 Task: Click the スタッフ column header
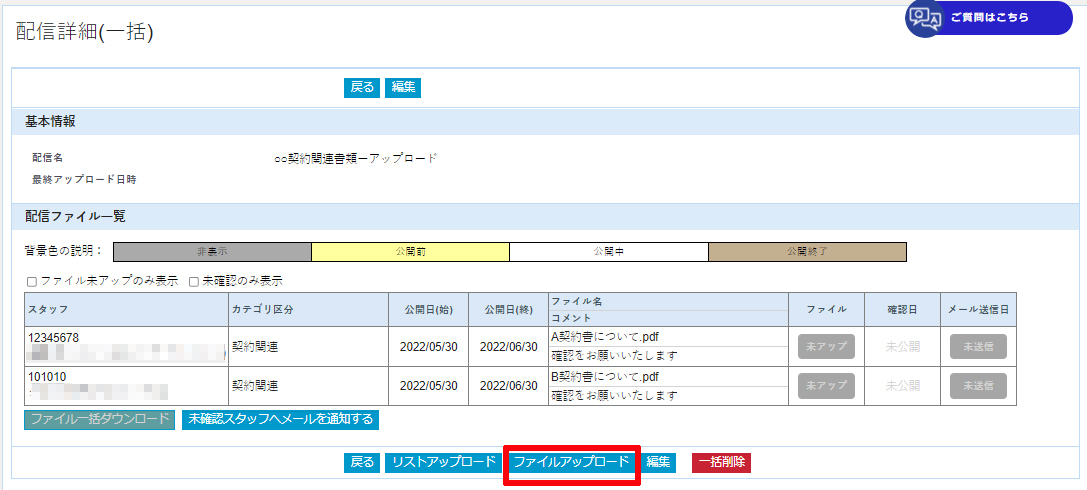126,309
